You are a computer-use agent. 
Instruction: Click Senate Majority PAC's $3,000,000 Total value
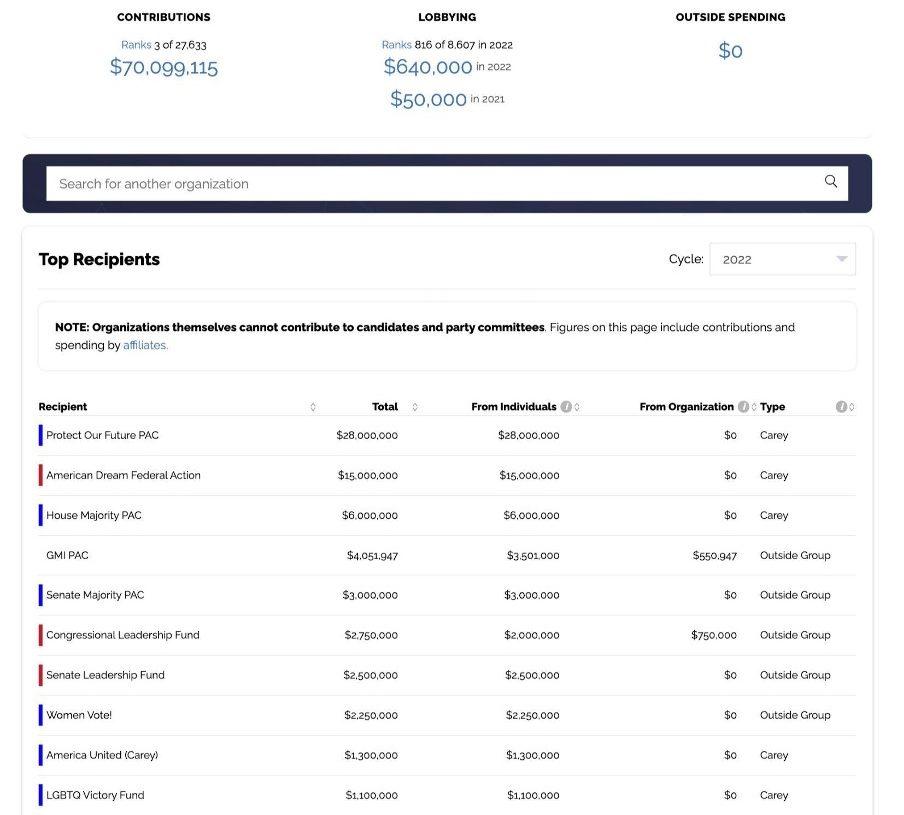[x=370, y=595]
